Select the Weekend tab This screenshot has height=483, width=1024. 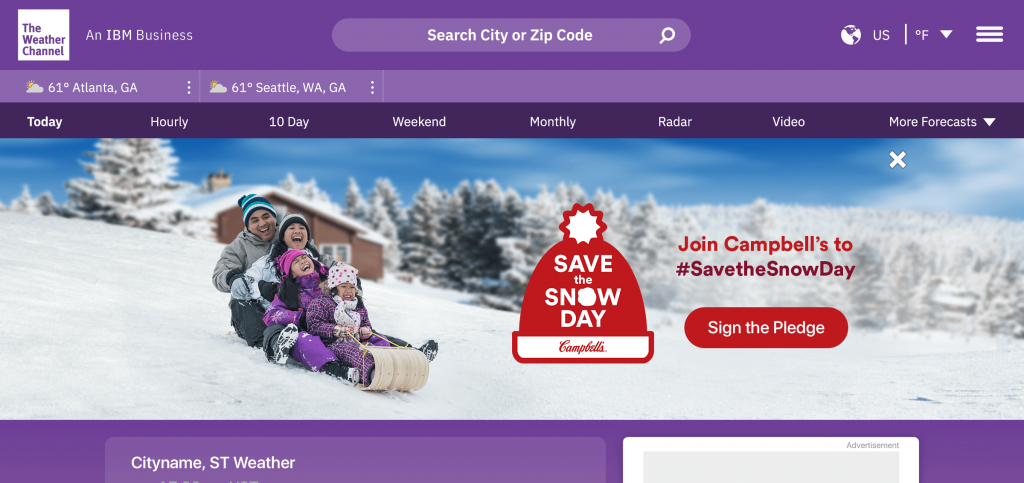click(419, 122)
